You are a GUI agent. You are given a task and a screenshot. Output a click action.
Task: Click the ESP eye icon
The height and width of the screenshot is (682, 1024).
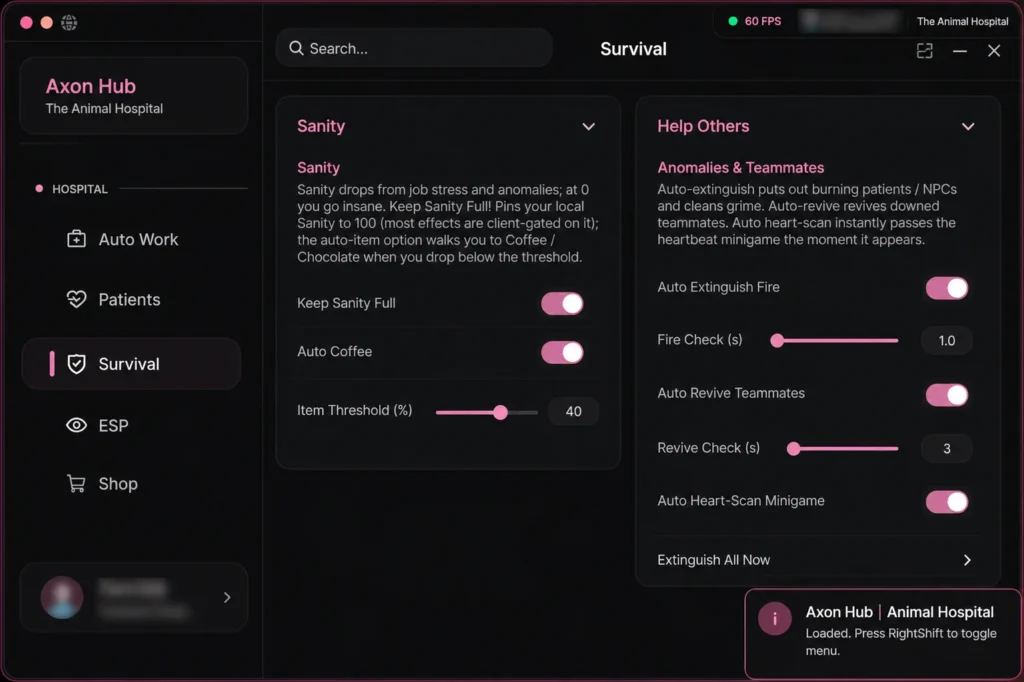tap(76, 425)
